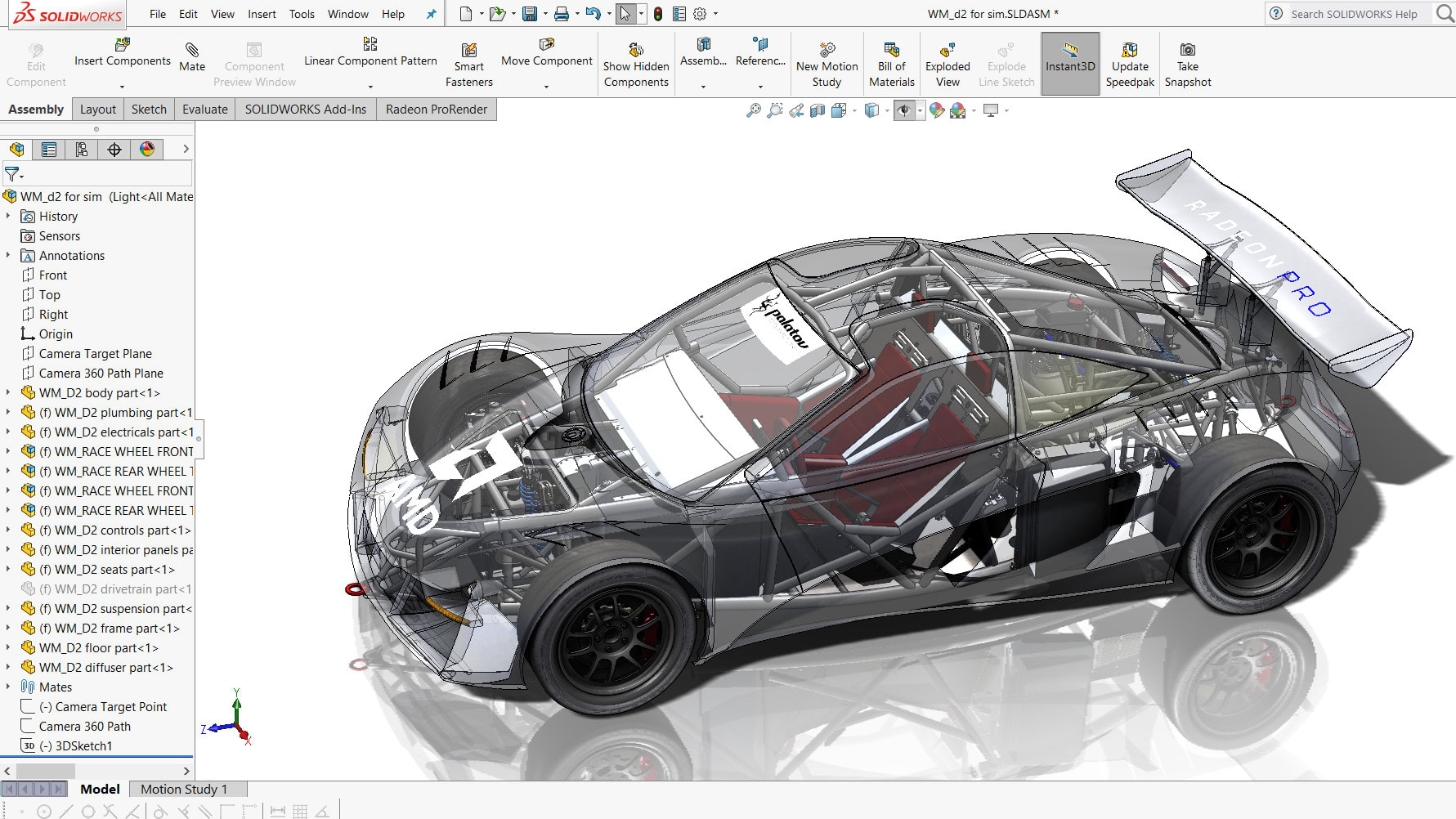The width and height of the screenshot is (1456, 819).
Task: Switch to the Evaluate tab
Action: (204, 110)
